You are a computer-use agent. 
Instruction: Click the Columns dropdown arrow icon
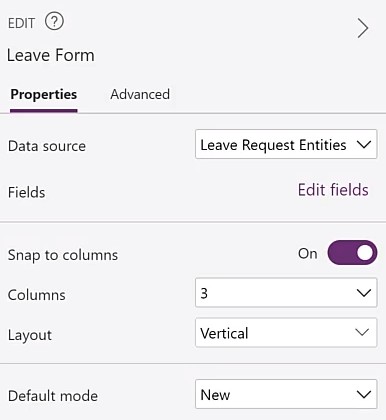[x=363, y=293]
